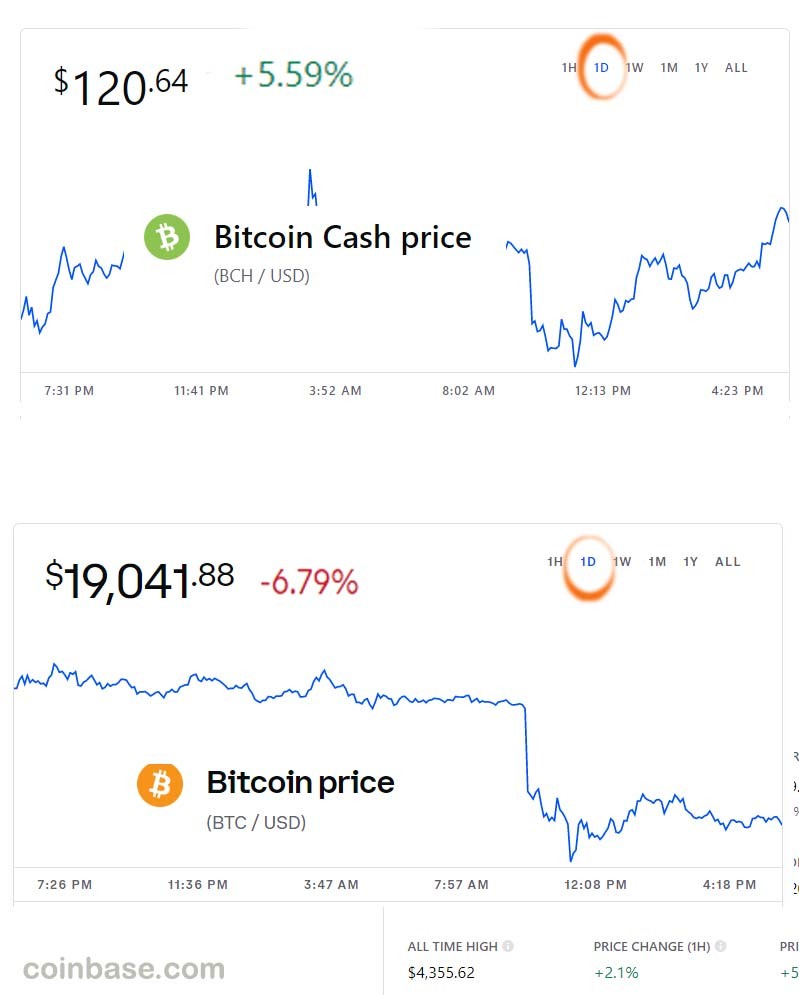The image size is (799, 995).
Task: Show ALL history for Bitcoin chart
Action: pos(727,562)
